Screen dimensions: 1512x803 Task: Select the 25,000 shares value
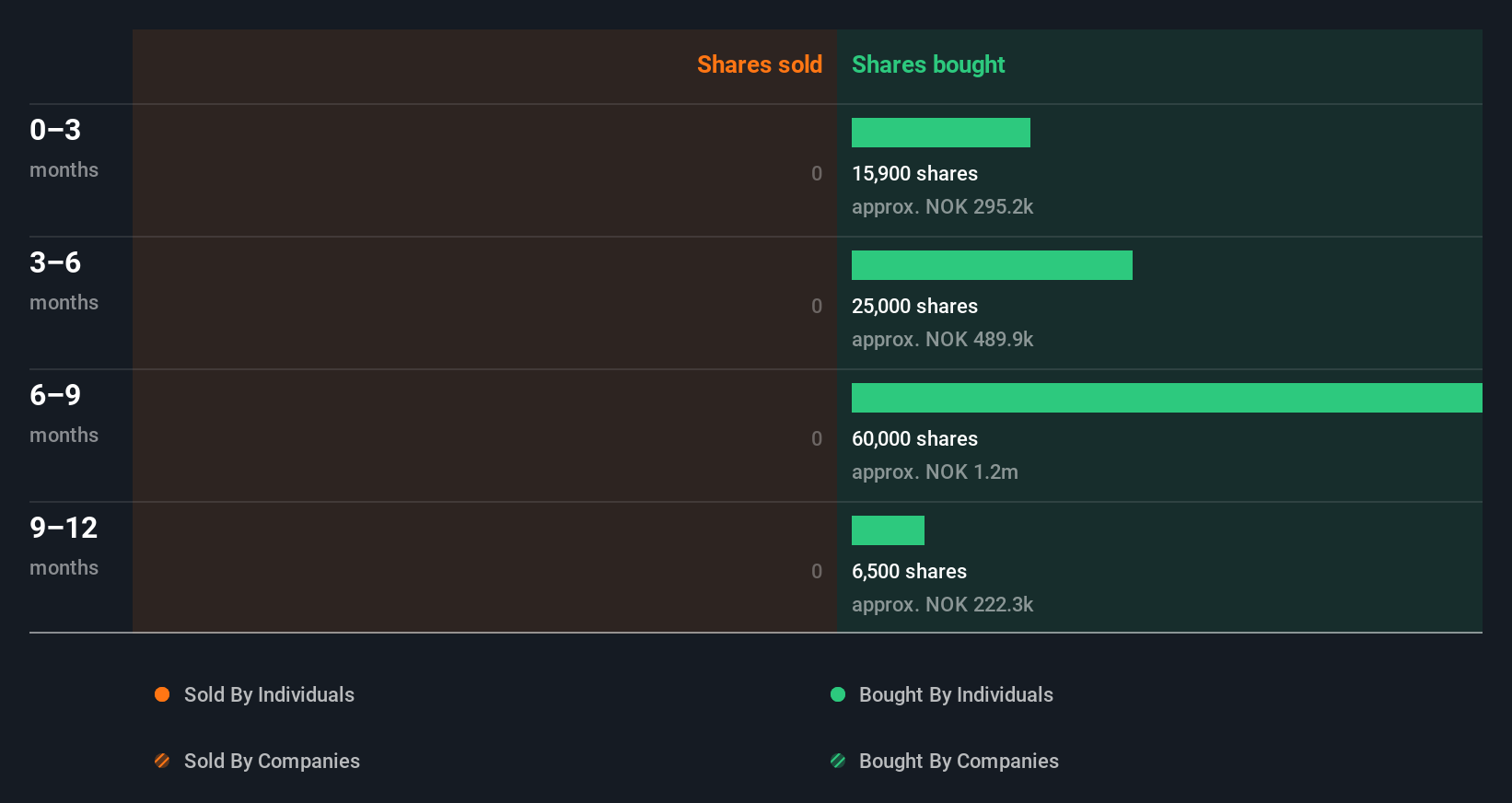914,307
